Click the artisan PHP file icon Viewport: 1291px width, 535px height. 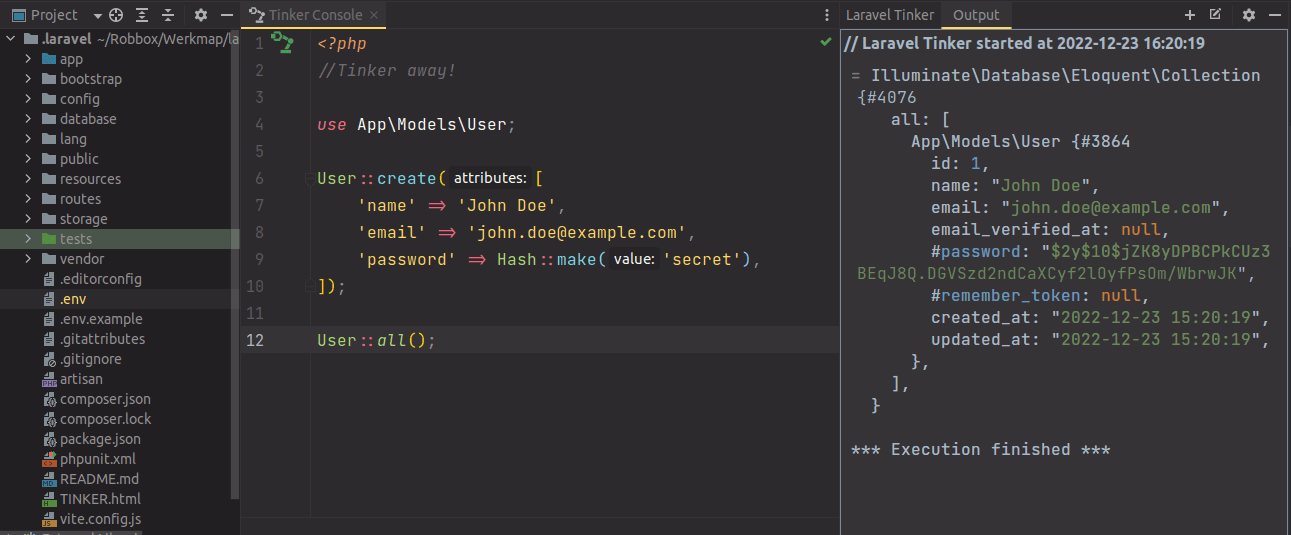[49, 379]
